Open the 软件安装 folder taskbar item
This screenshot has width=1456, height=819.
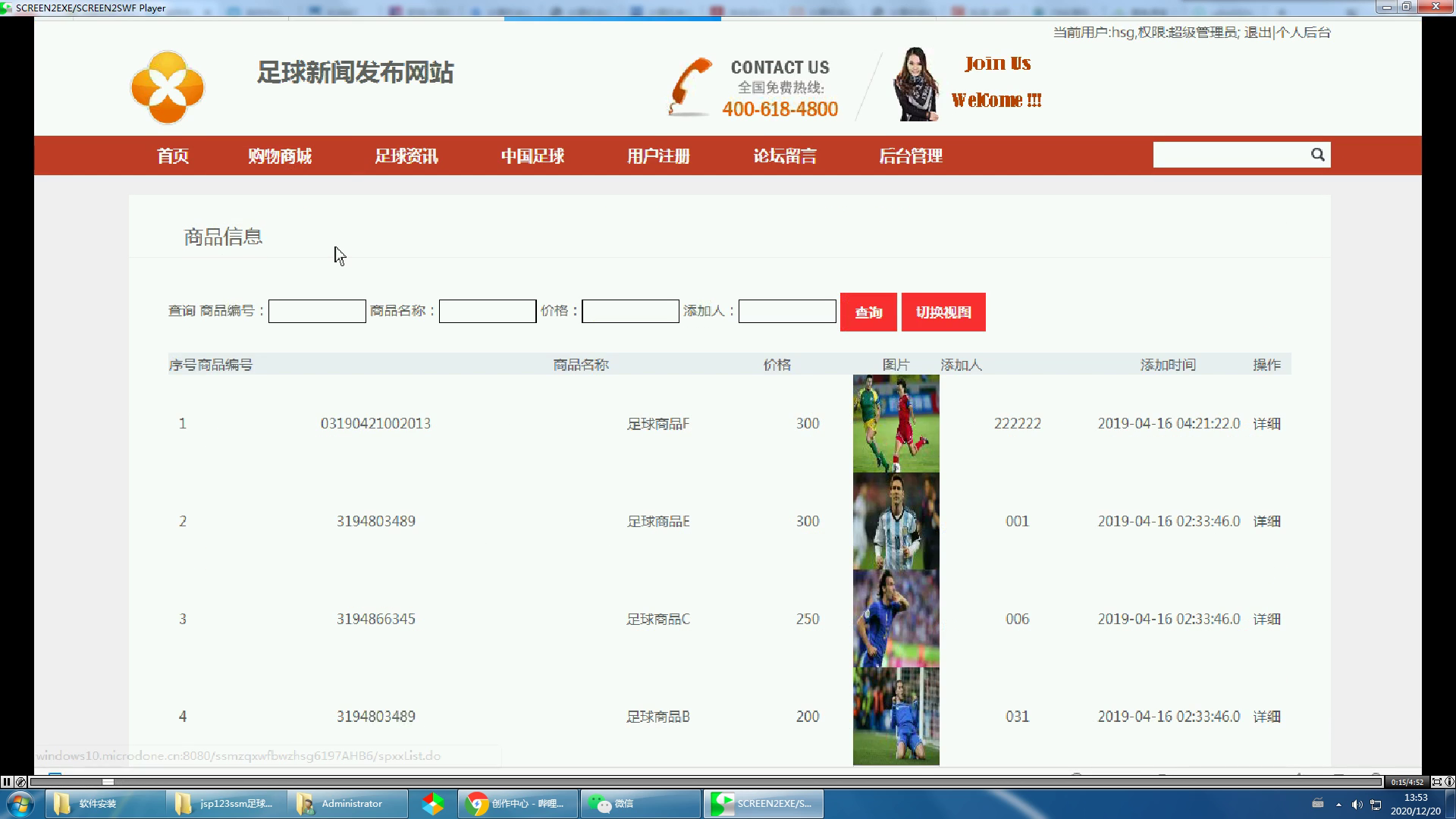(x=105, y=804)
